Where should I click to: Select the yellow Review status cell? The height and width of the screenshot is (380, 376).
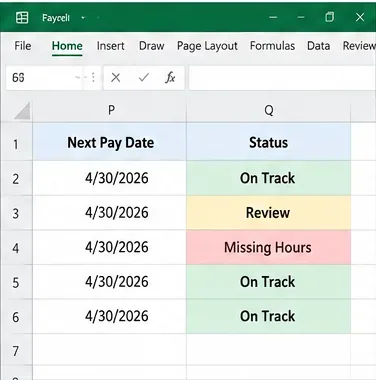(269, 213)
